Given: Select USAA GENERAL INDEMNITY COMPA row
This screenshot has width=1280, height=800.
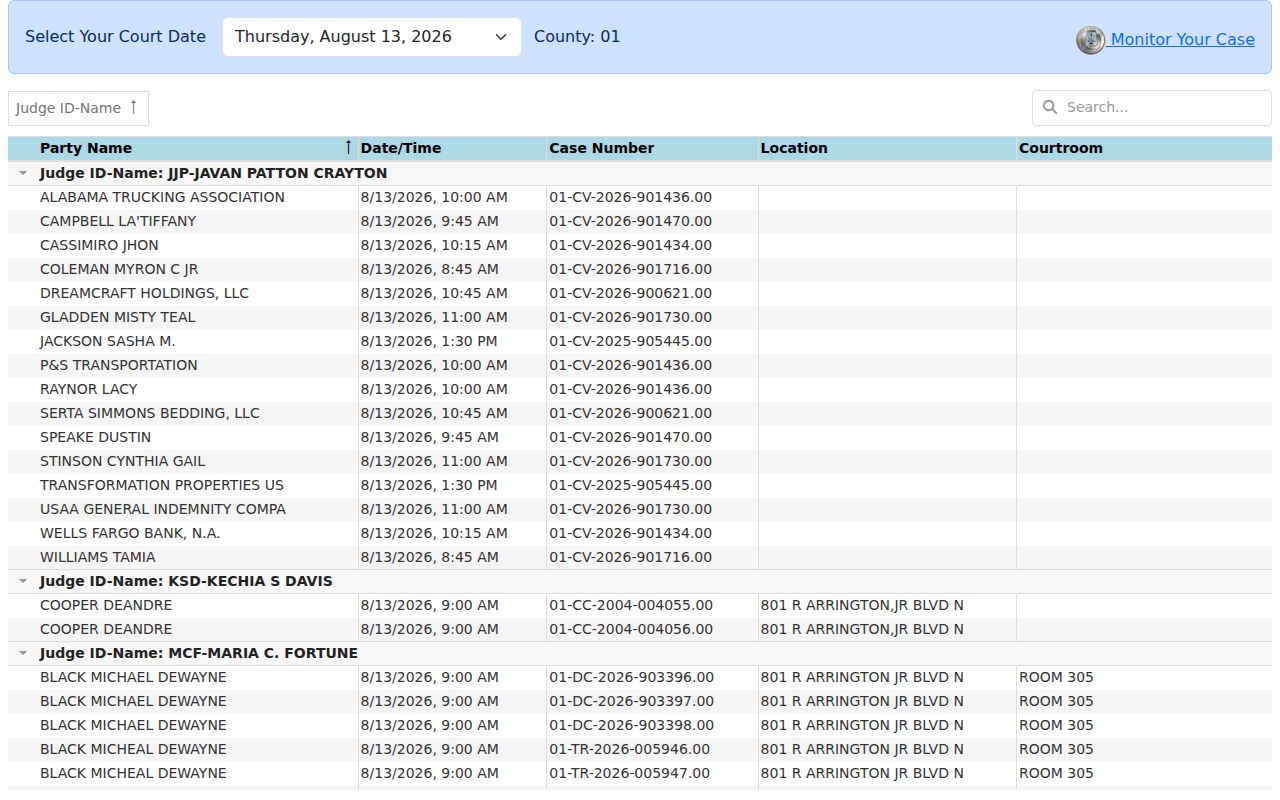Looking at the screenshot, I should pyautogui.click(x=640, y=509).
